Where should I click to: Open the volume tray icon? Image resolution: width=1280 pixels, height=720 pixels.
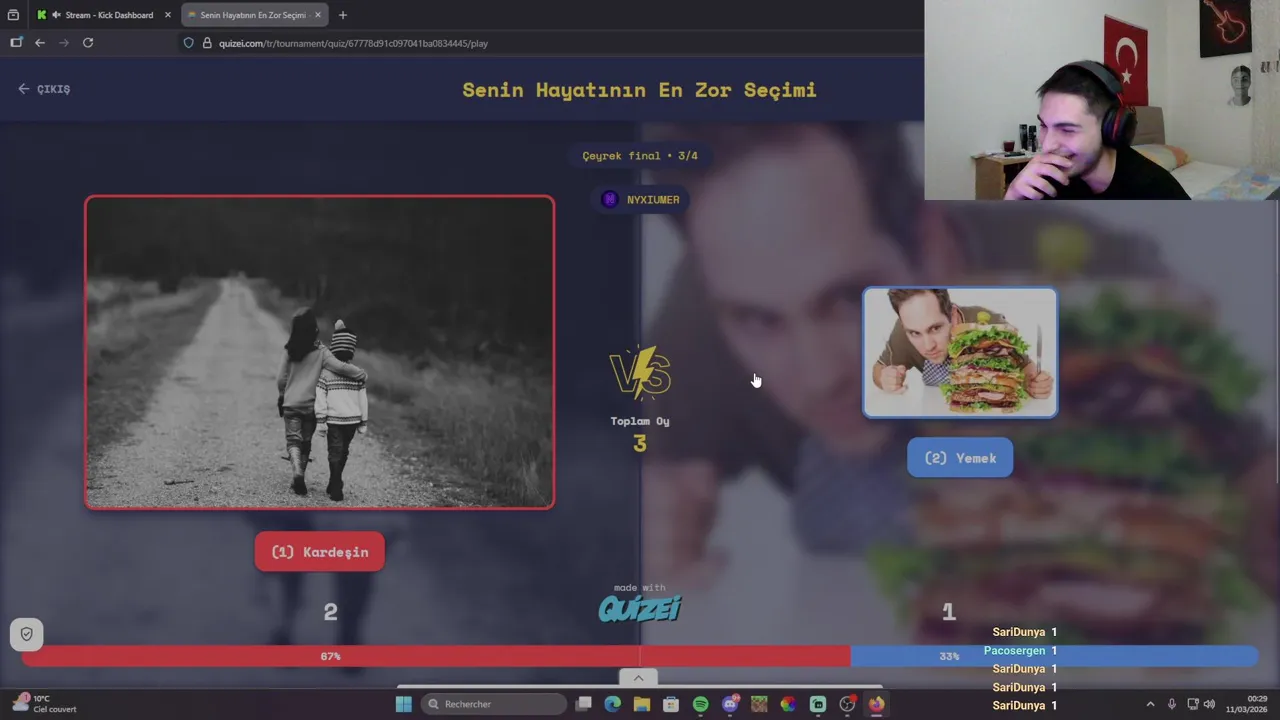[1209, 704]
